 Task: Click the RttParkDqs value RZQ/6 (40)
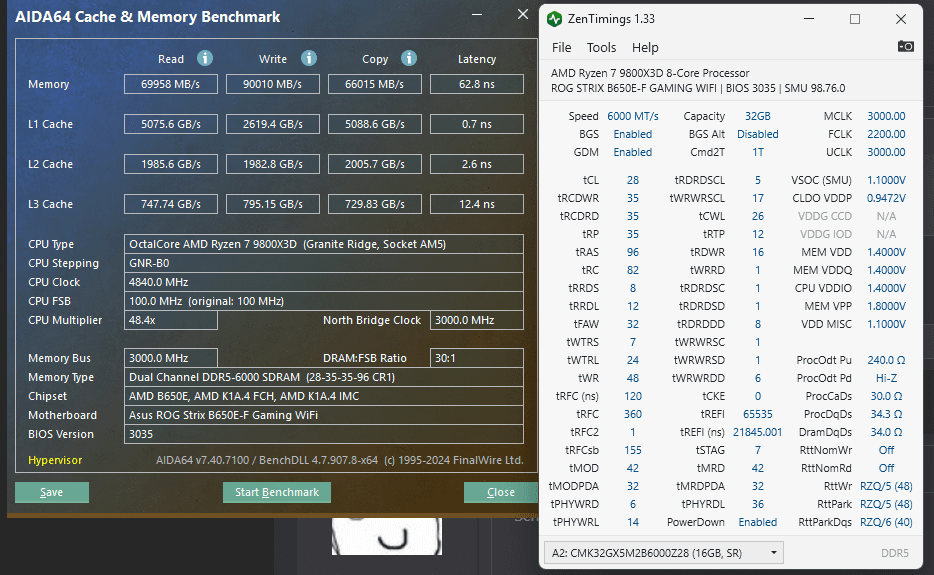point(886,522)
